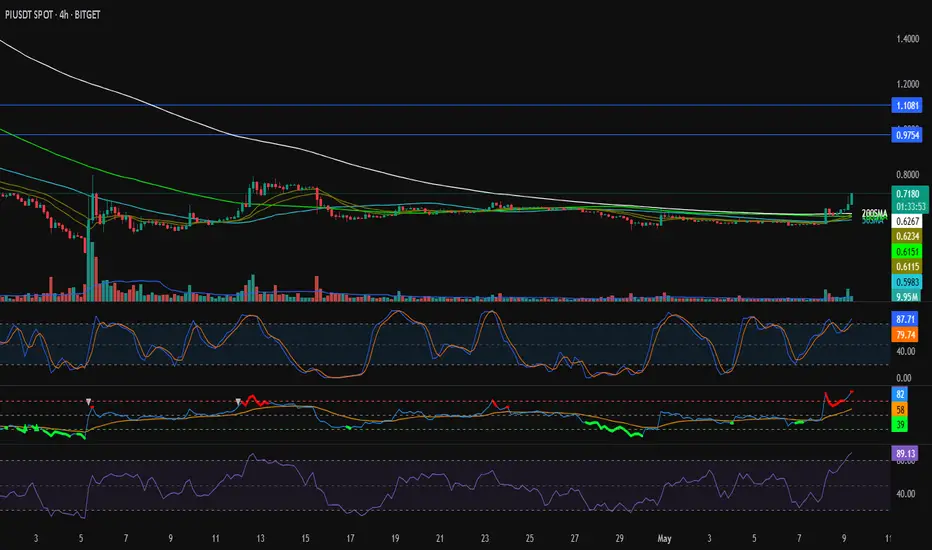
Task: Click the 19 date label on time axis
Action: [x=395, y=539]
